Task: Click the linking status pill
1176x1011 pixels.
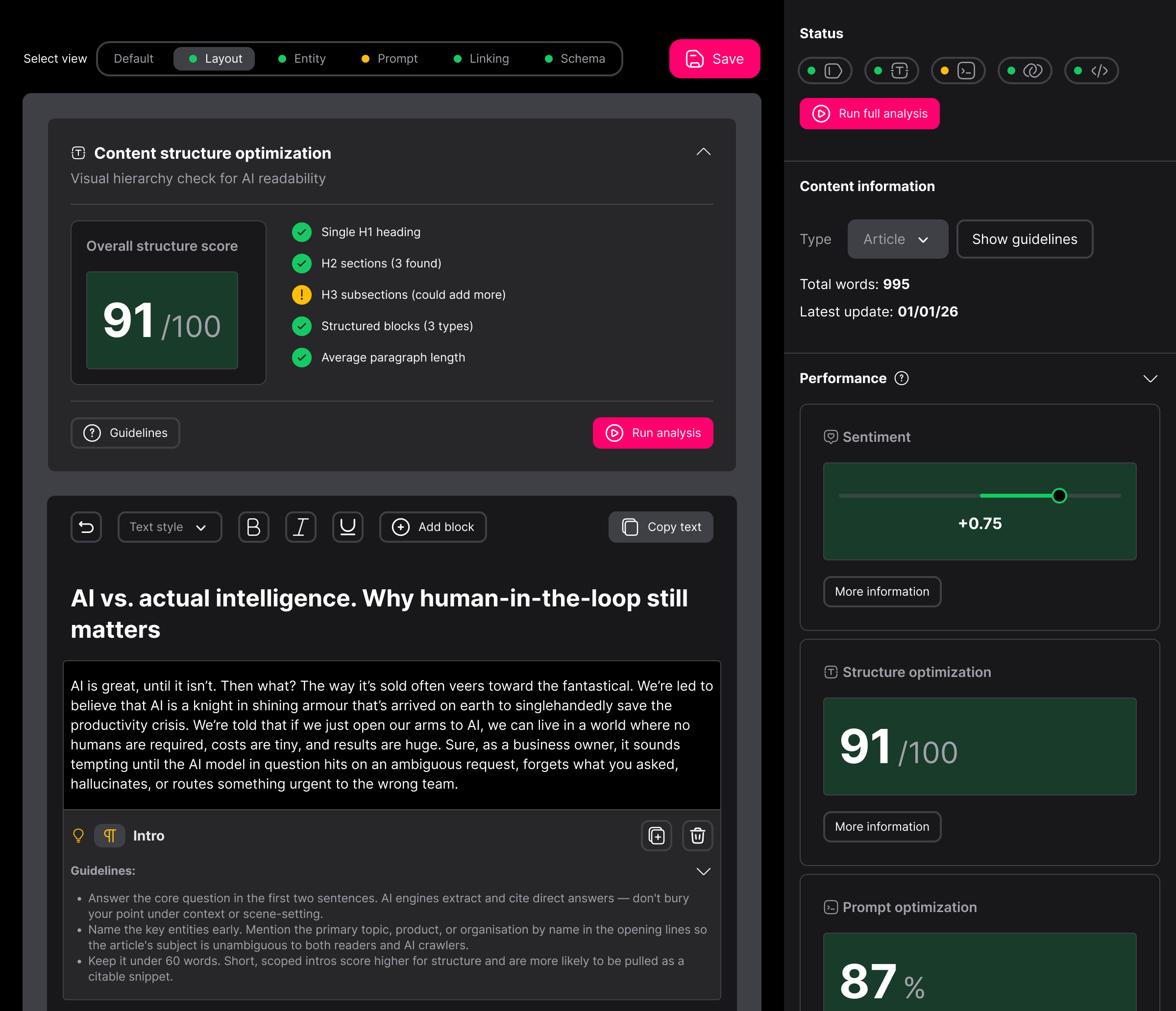Action: click(x=1025, y=71)
